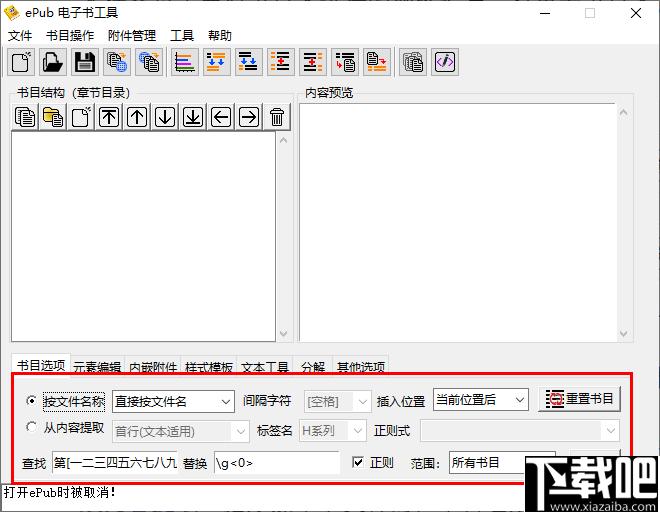Click the 书目结构 chapter list area
The height and width of the screenshot is (512, 660).
click(x=143, y=236)
